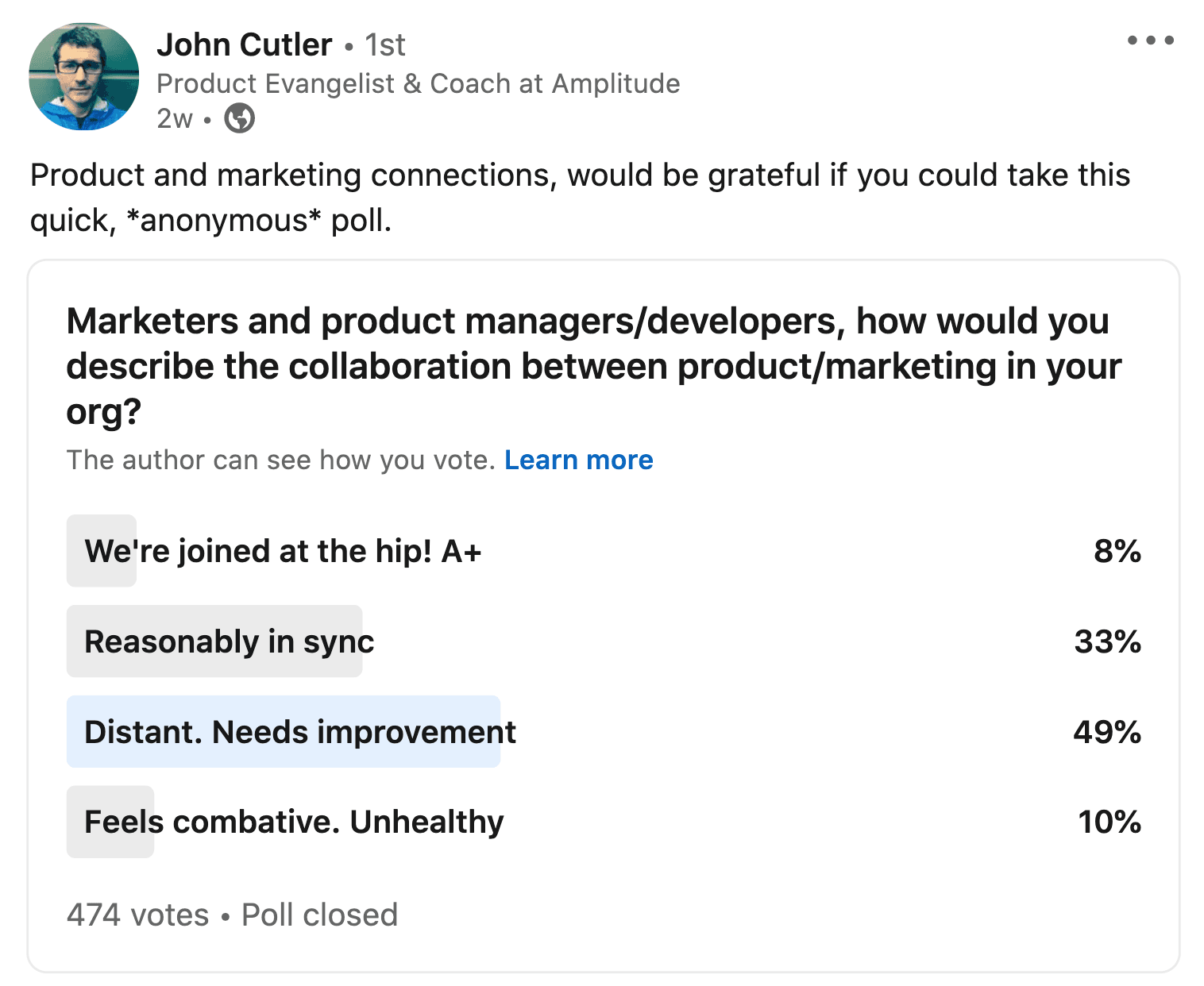Click the three-dot post options menu
Screen dimensions: 1204x986
pyautogui.click(x=1150, y=38)
